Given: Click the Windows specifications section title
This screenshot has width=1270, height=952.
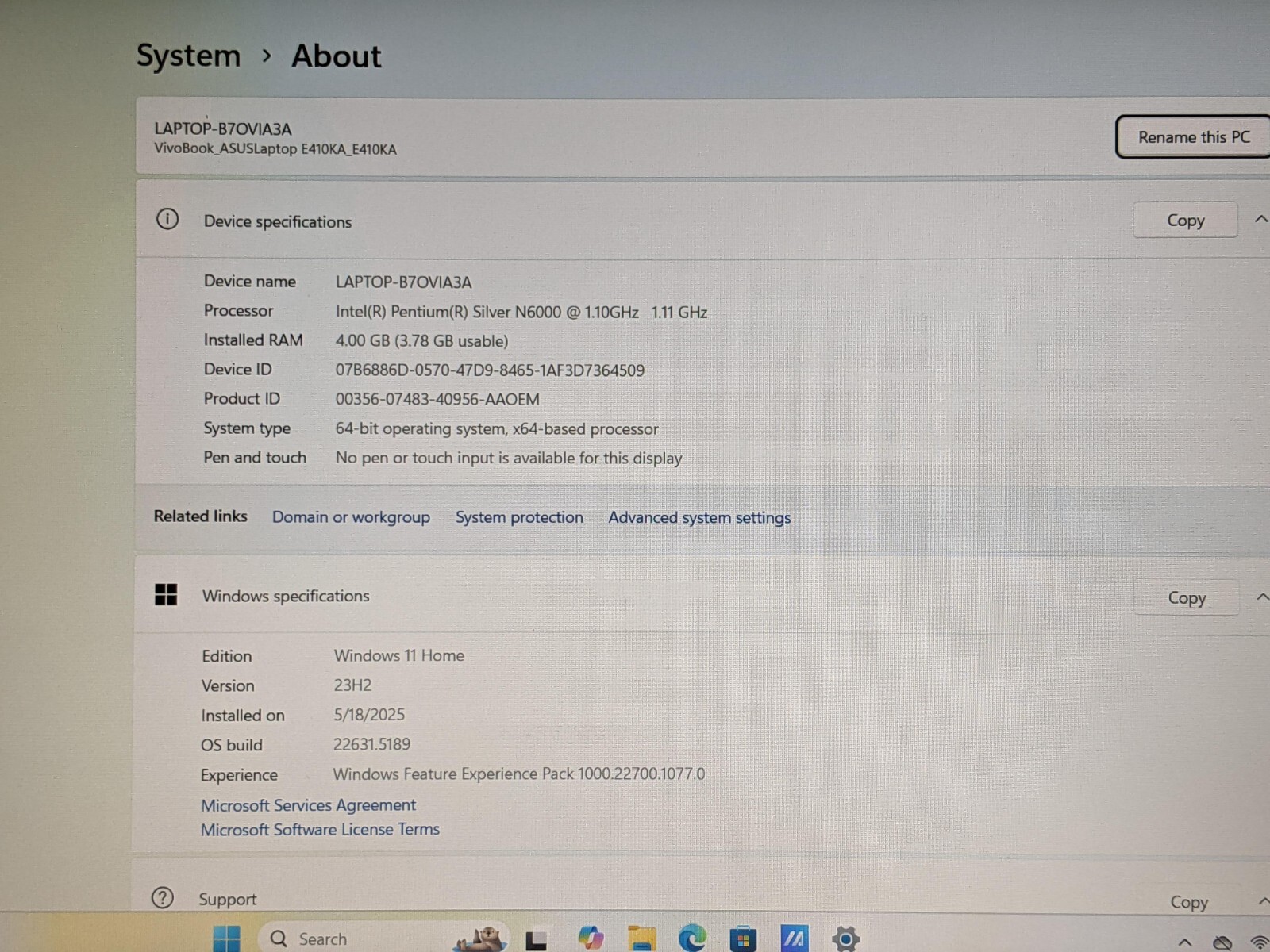Looking at the screenshot, I should coord(286,596).
